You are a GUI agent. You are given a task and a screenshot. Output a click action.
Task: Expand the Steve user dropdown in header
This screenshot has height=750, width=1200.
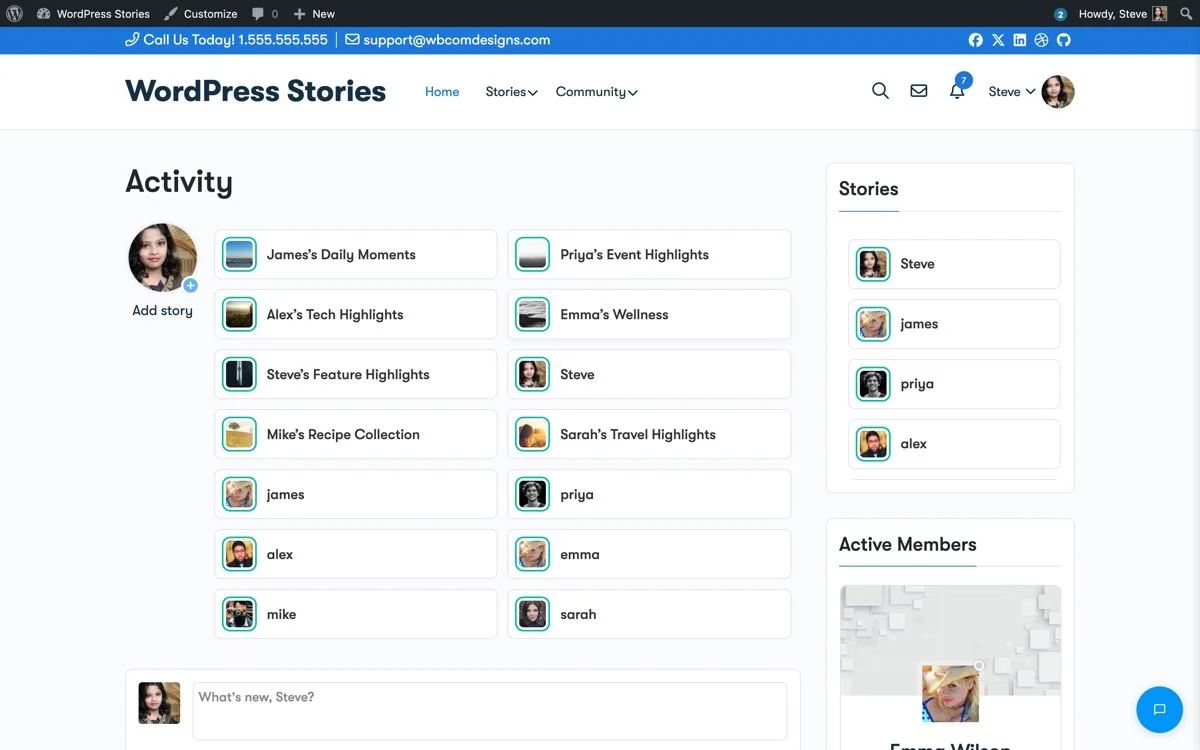pyautogui.click(x=1012, y=92)
